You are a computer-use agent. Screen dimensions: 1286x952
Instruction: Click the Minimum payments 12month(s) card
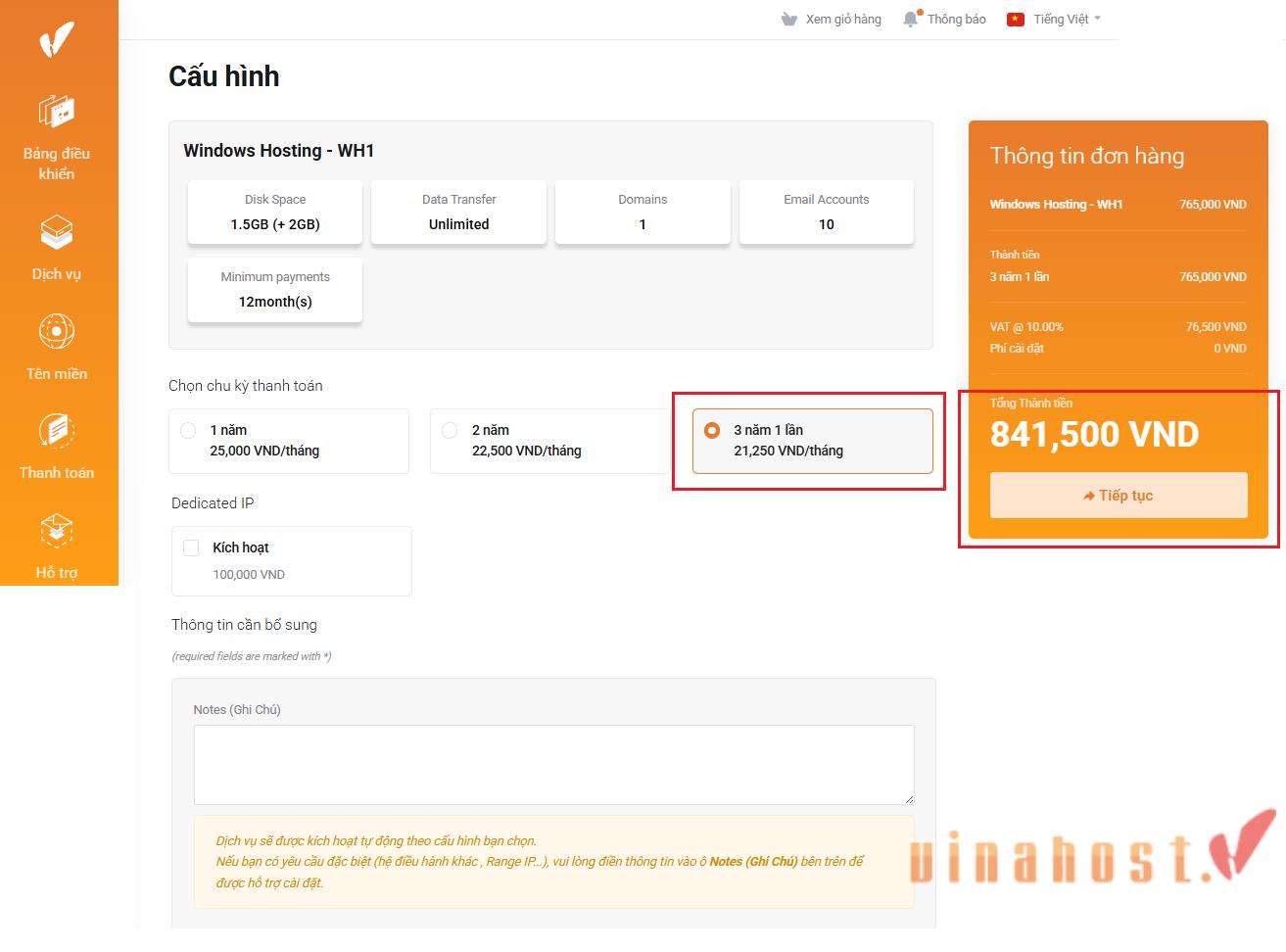click(275, 290)
